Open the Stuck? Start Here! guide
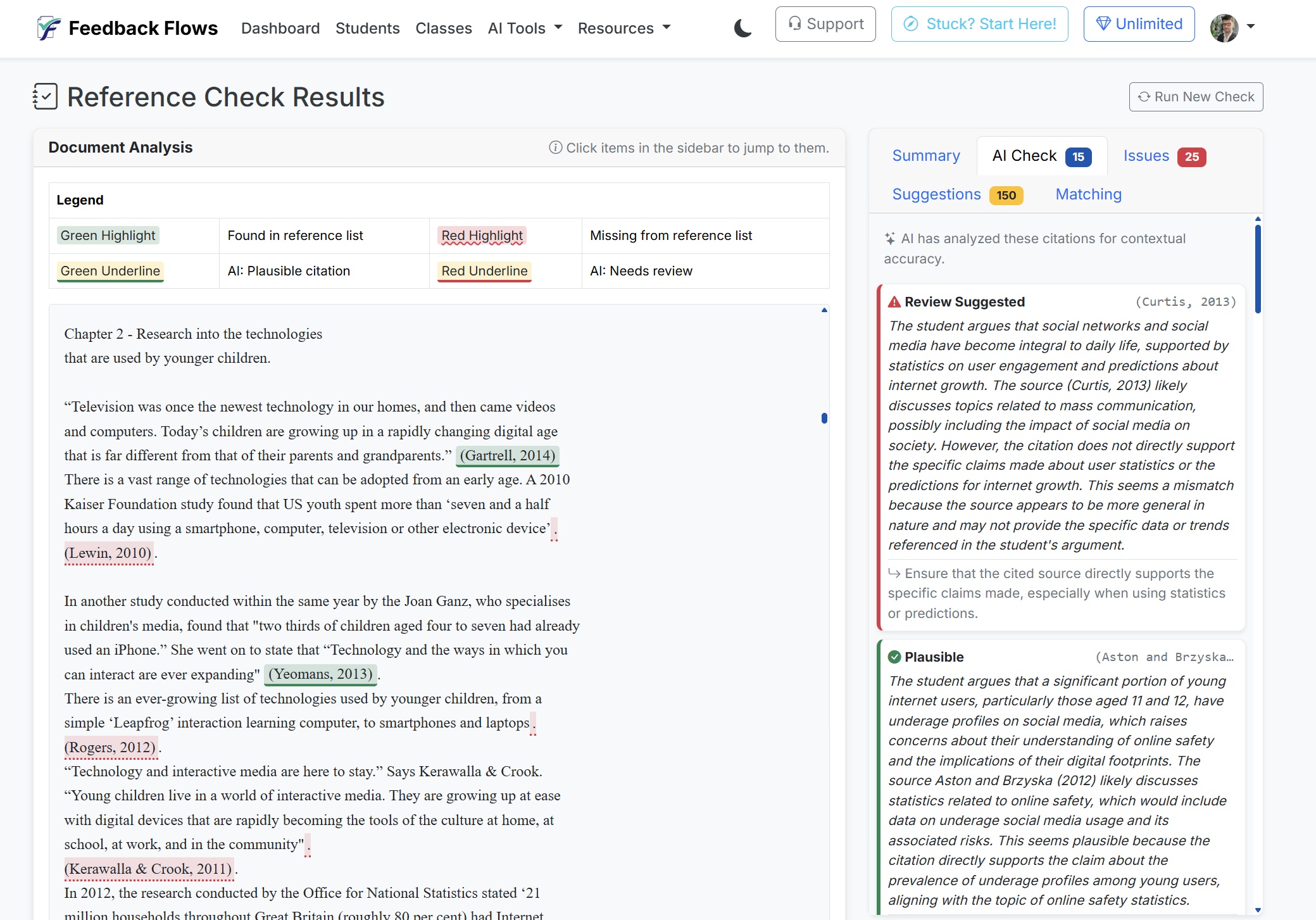 pyautogui.click(x=979, y=23)
